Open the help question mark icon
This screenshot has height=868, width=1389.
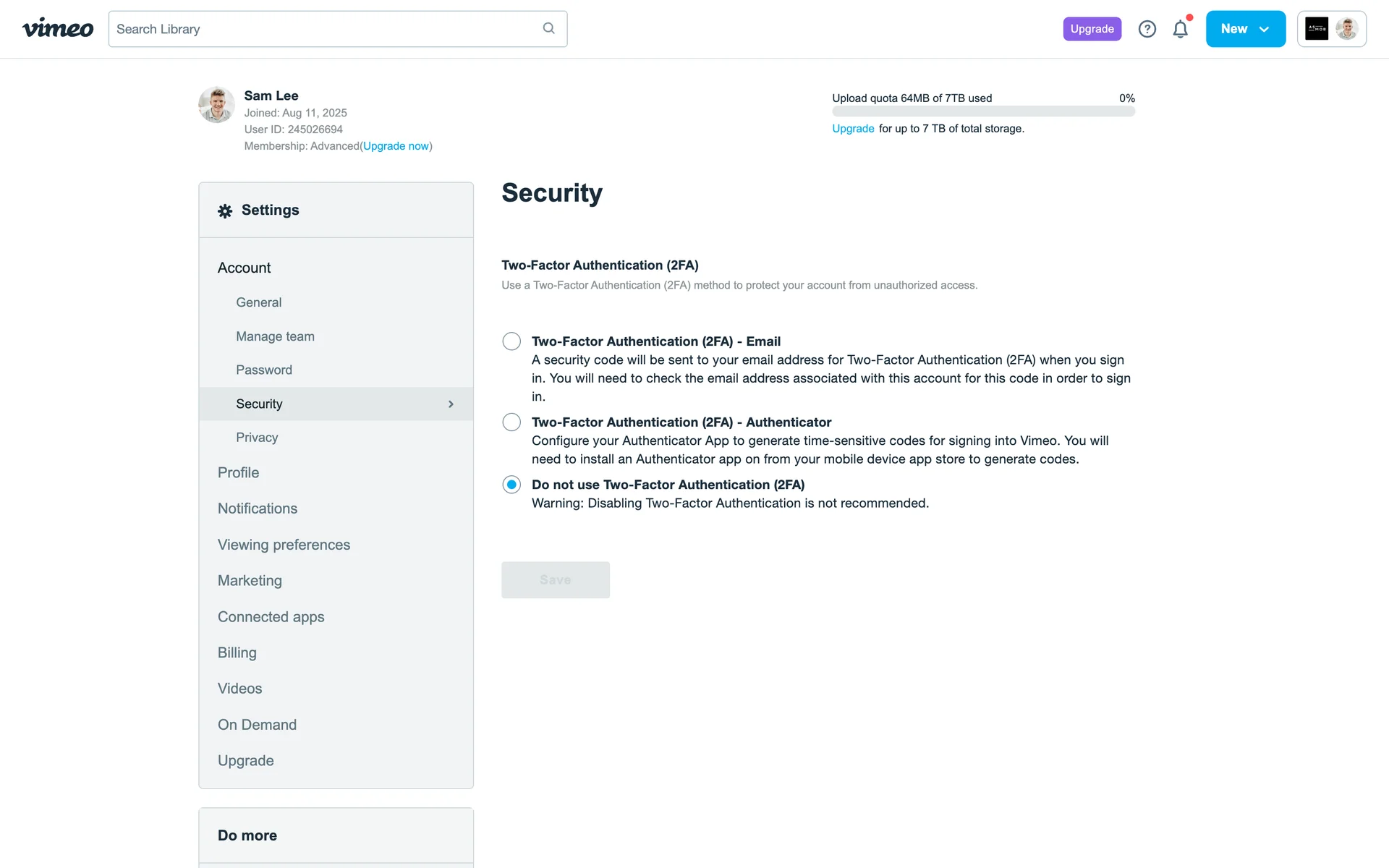1147,29
